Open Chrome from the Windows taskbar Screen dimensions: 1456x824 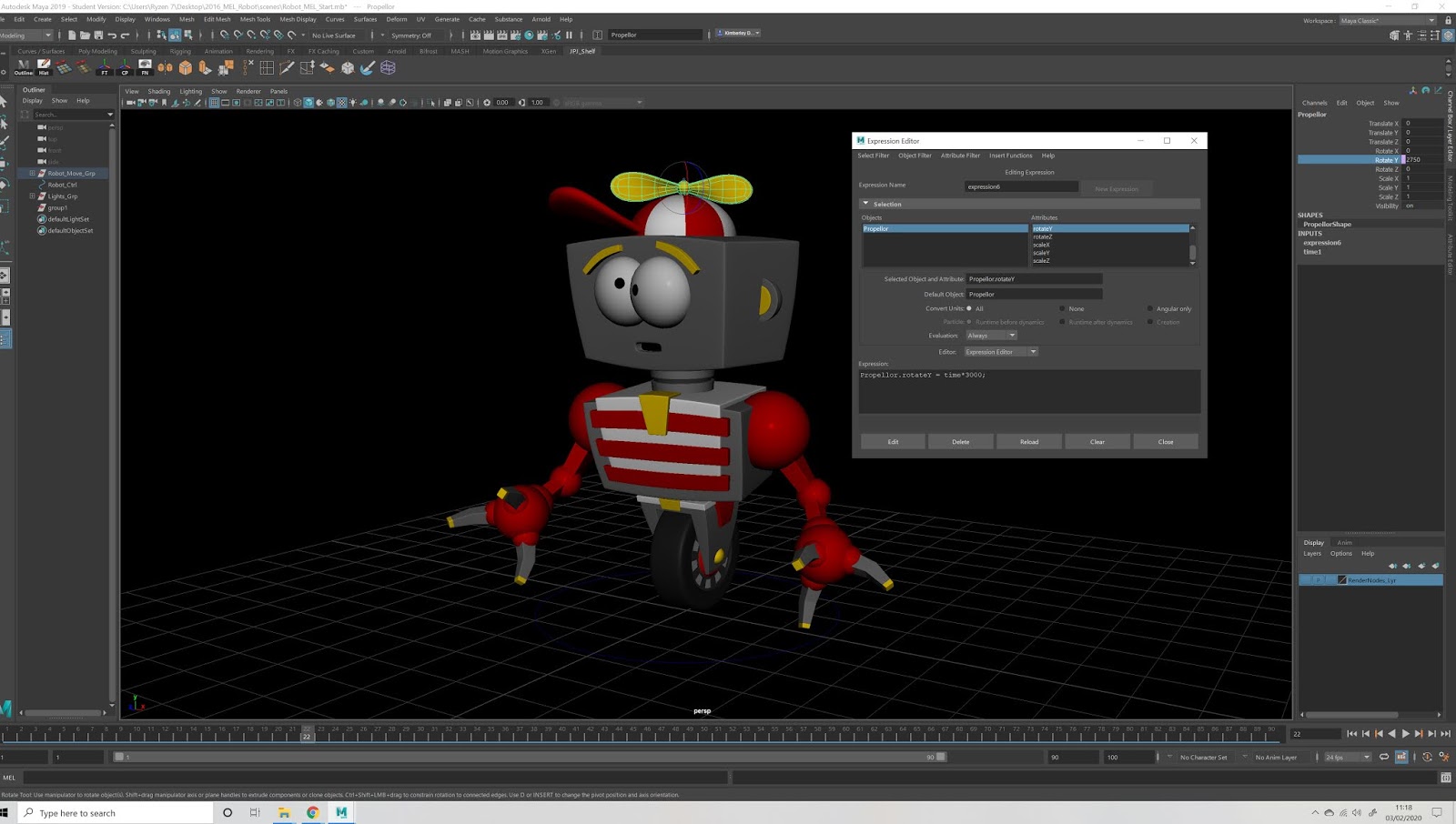coord(312,813)
